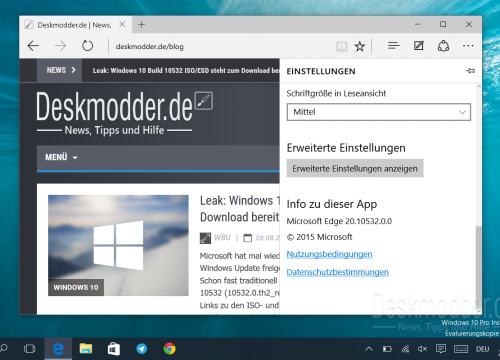This screenshot has width=500, height=360.
Task: Click the © 2015 Microsoft text
Action: click(319, 237)
